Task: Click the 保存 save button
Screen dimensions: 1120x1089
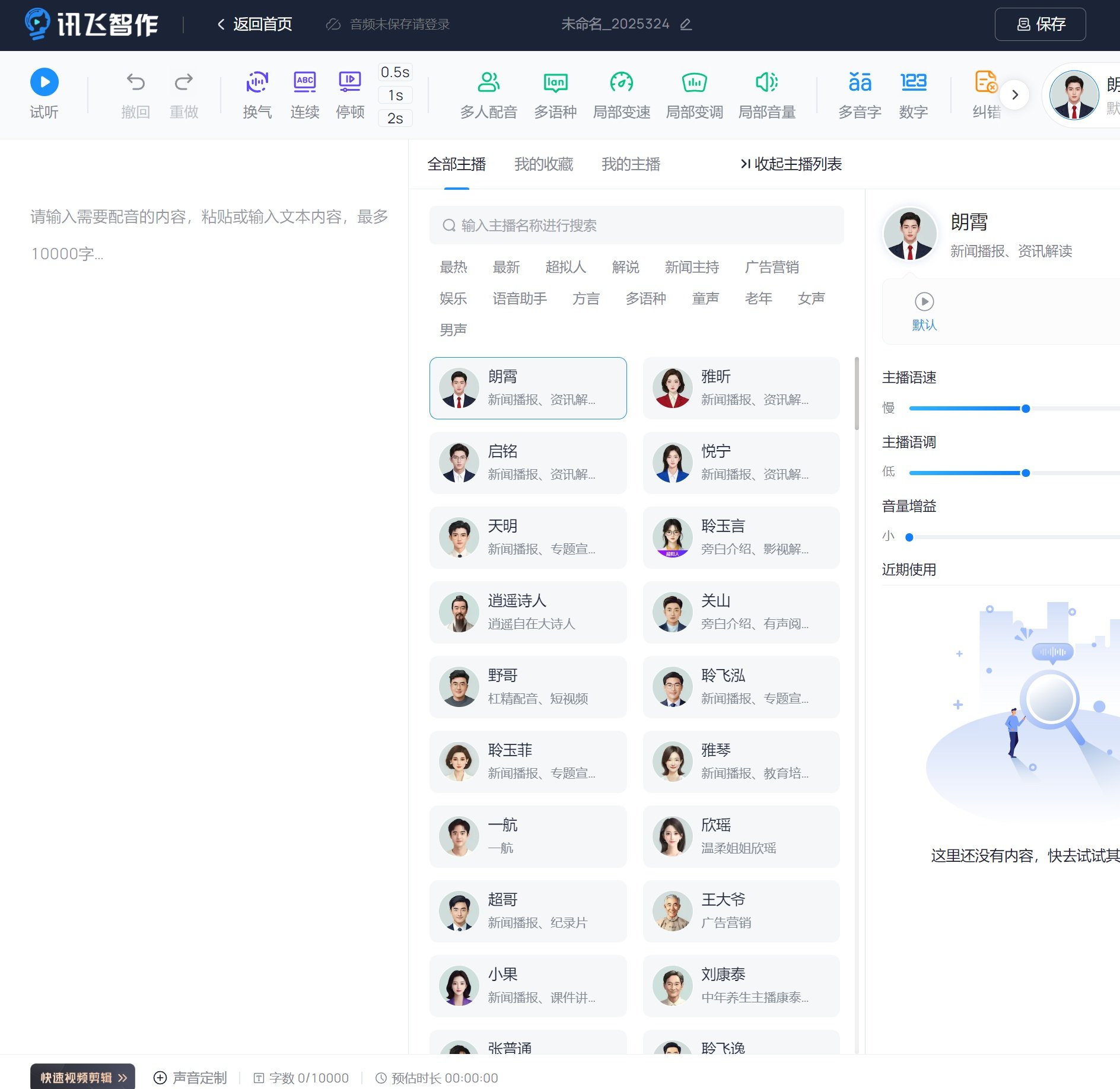Action: [x=1039, y=24]
